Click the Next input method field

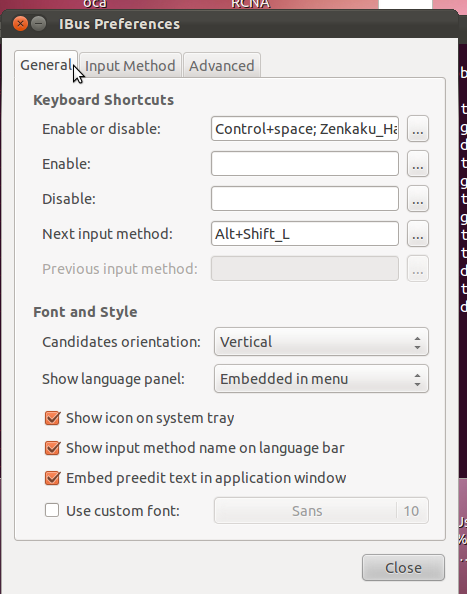(305, 234)
